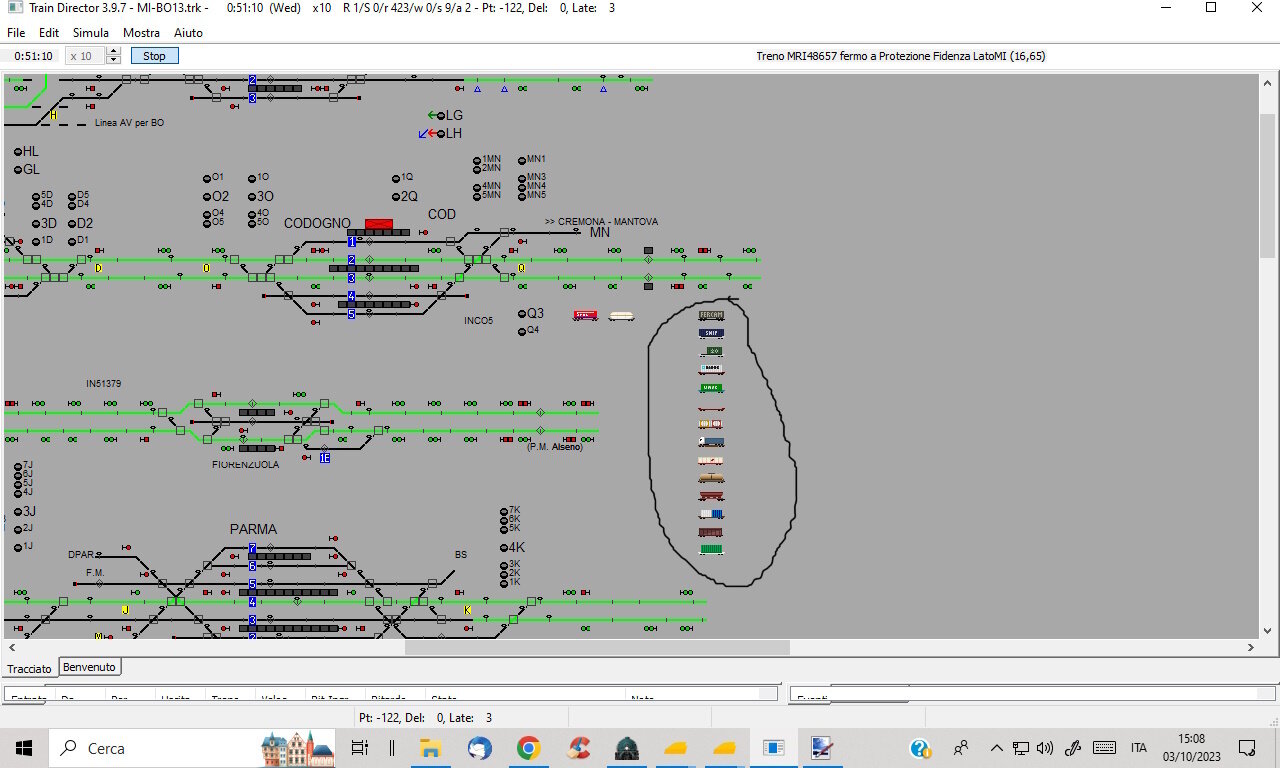
Task: Select the truck-on-flatcar wagon icon
Action: 711,442
